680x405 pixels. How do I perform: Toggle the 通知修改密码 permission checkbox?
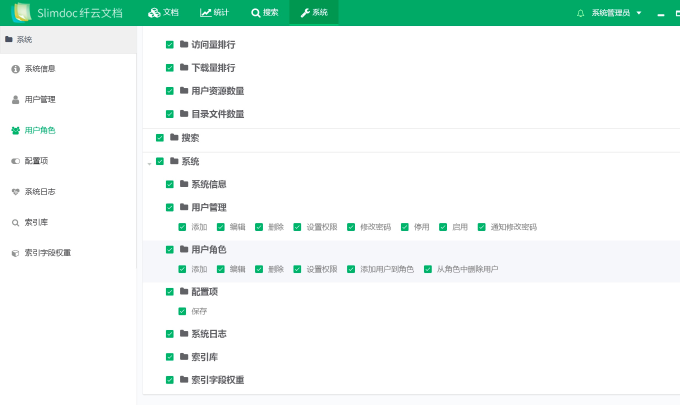[x=482, y=227]
